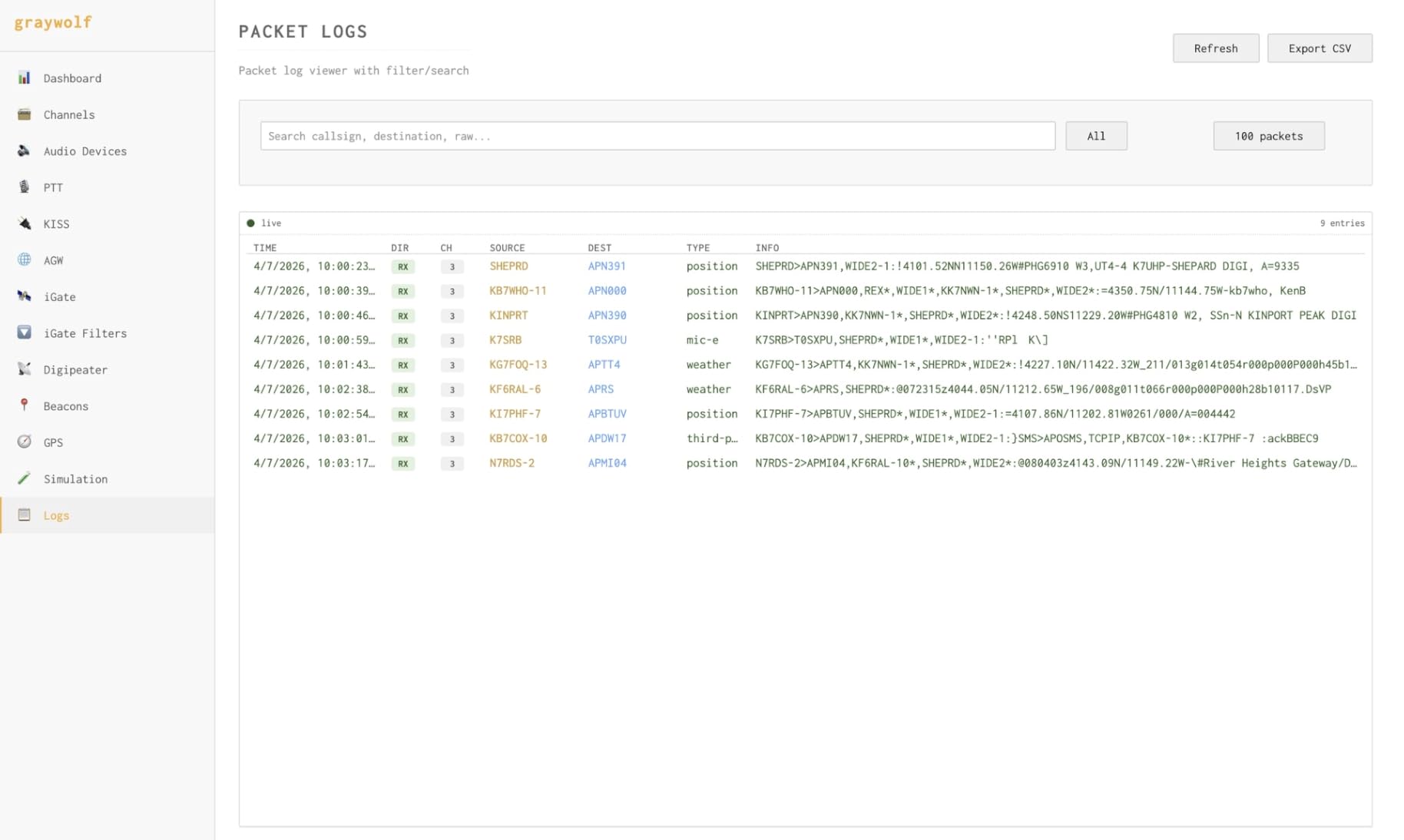Click the iGate satellite icon
This screenshot has height=840, width=1404.
25,296
